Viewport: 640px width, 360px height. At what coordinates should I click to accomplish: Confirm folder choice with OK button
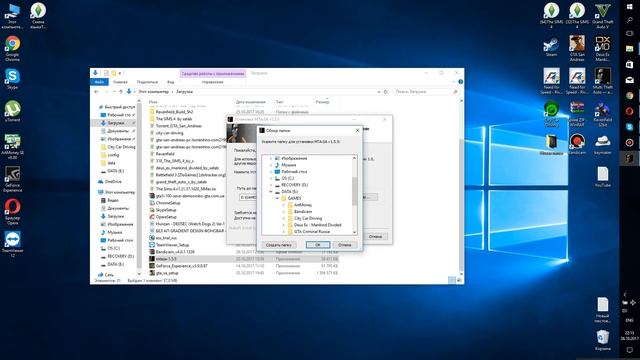point(318,245)
